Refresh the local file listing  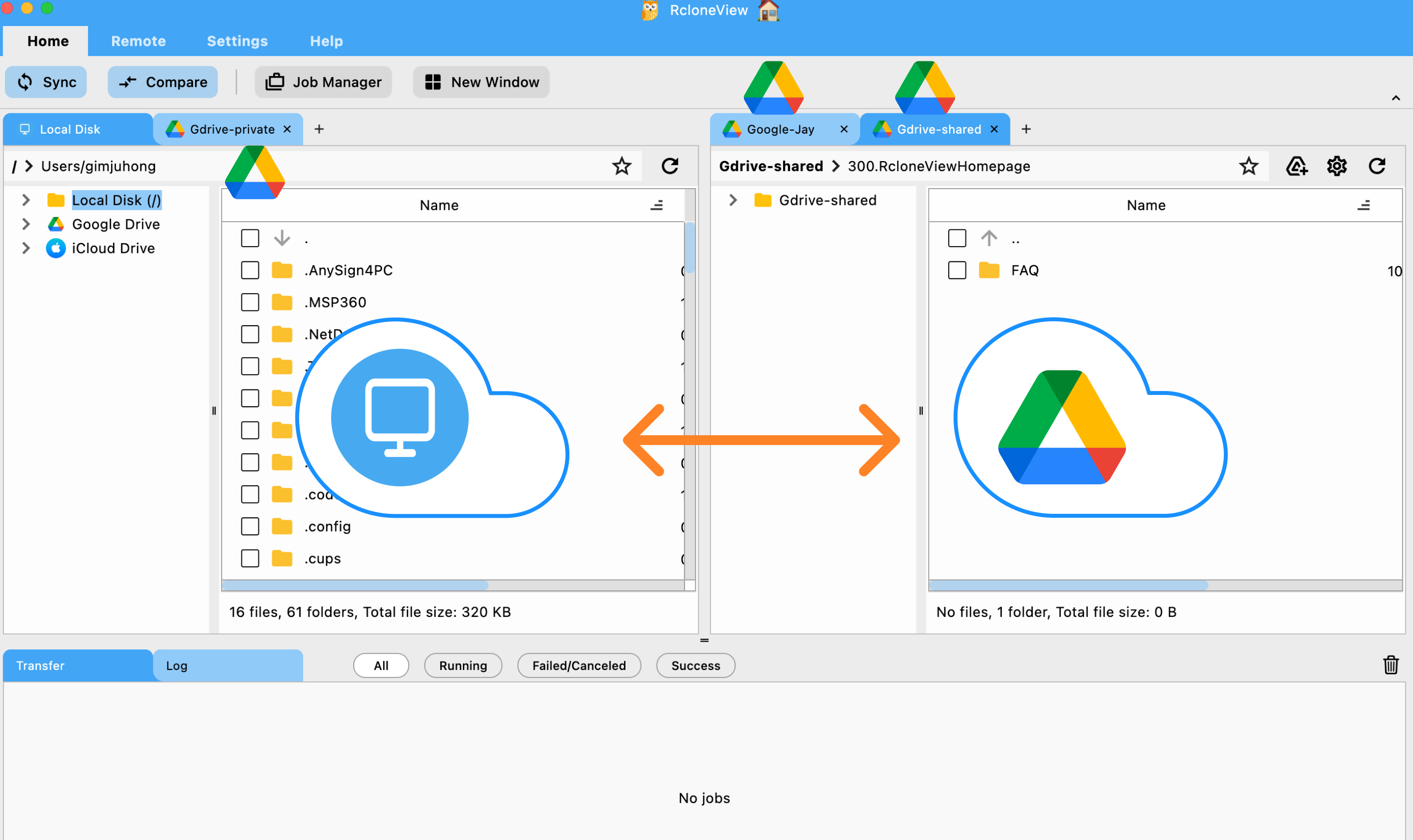[x=670, y=166]
